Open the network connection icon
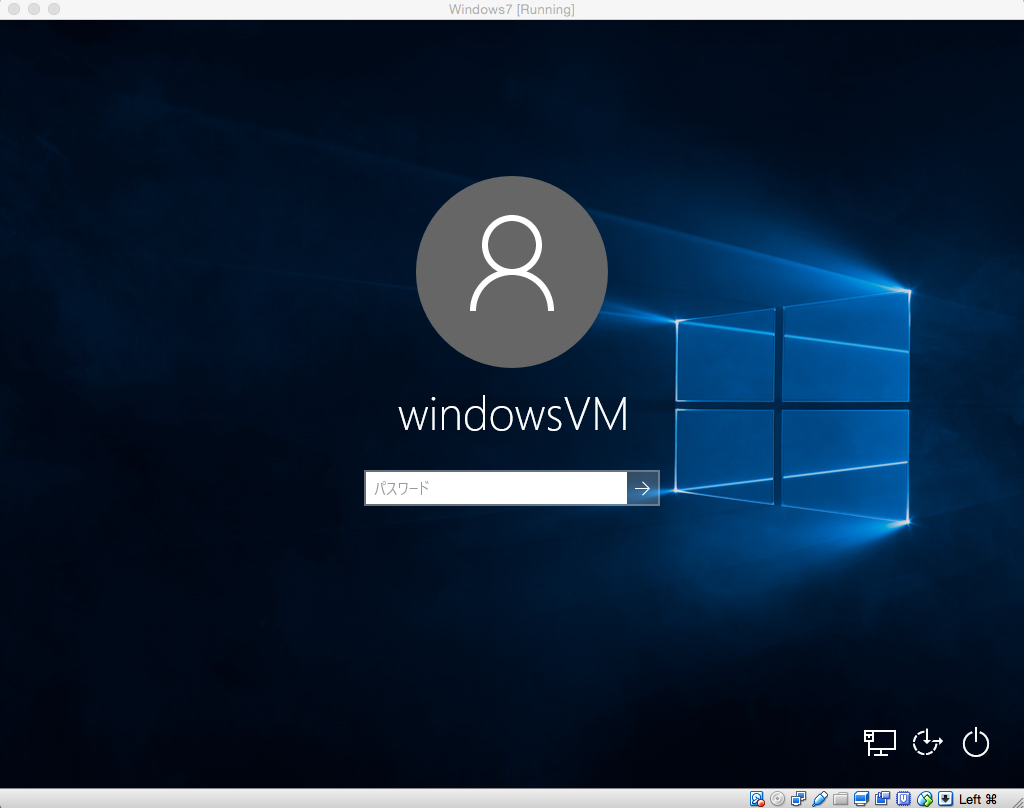Screen dimensions: 1024x808 880,743
